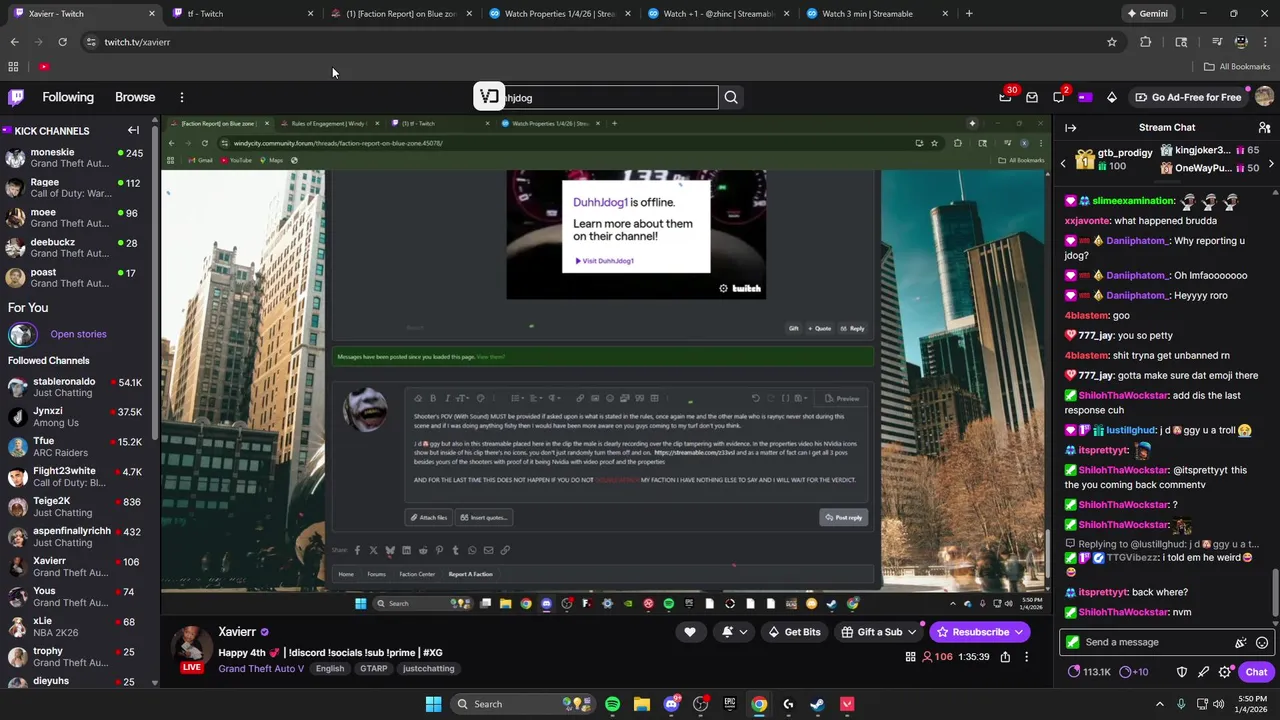
Task: Open the chat community users icon
Action: click(1264, 127)
